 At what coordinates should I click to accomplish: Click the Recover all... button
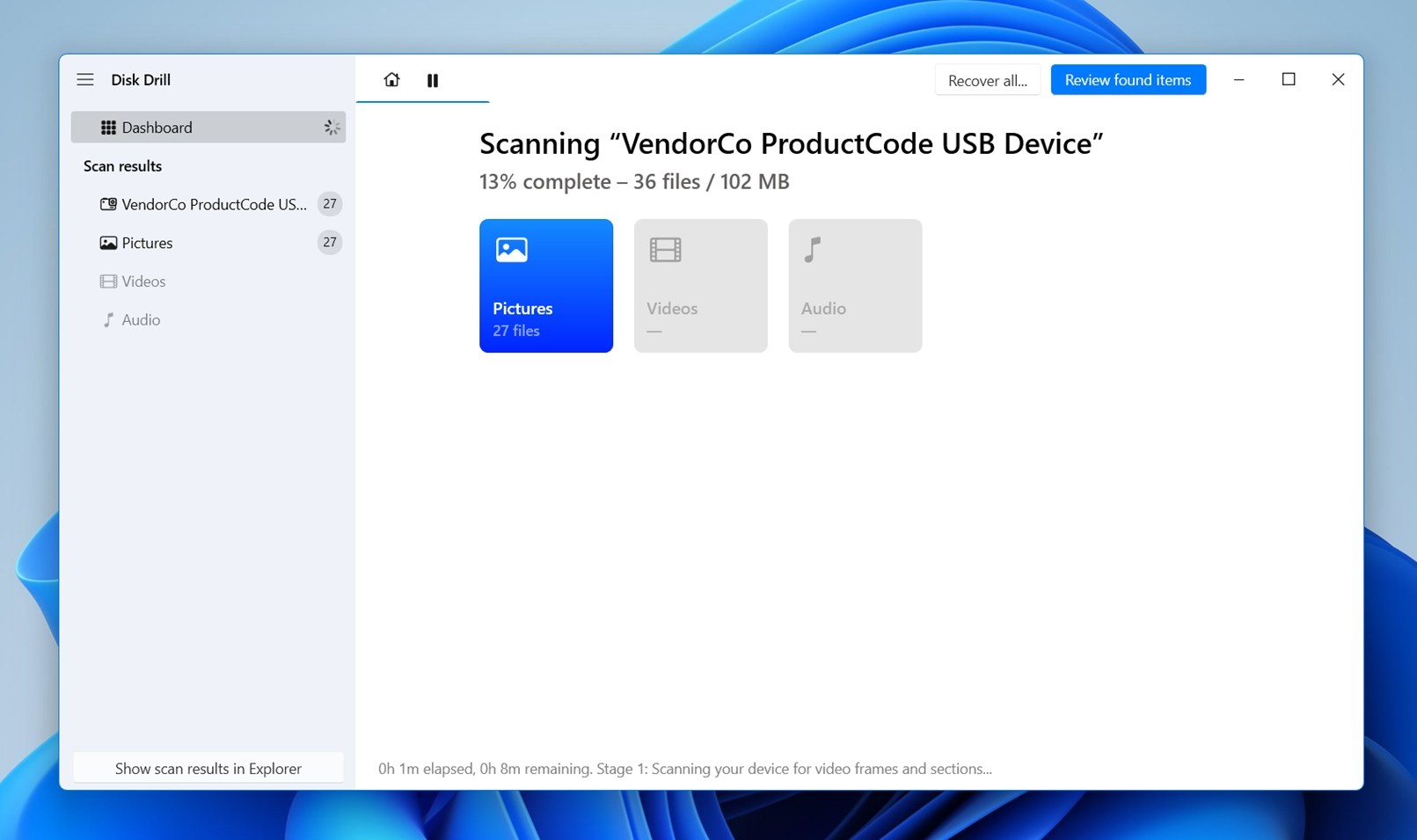tap(988, 80)
